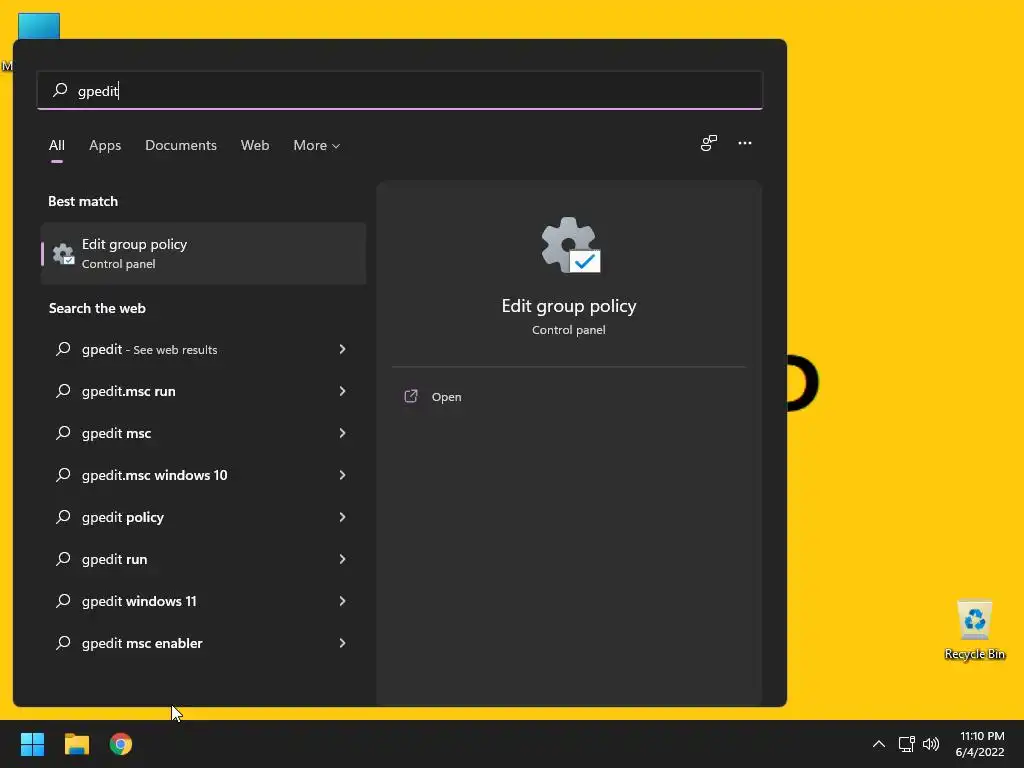
Task: Select the 'gpedit windows 11' suggestion
Action: click(204, 601)
